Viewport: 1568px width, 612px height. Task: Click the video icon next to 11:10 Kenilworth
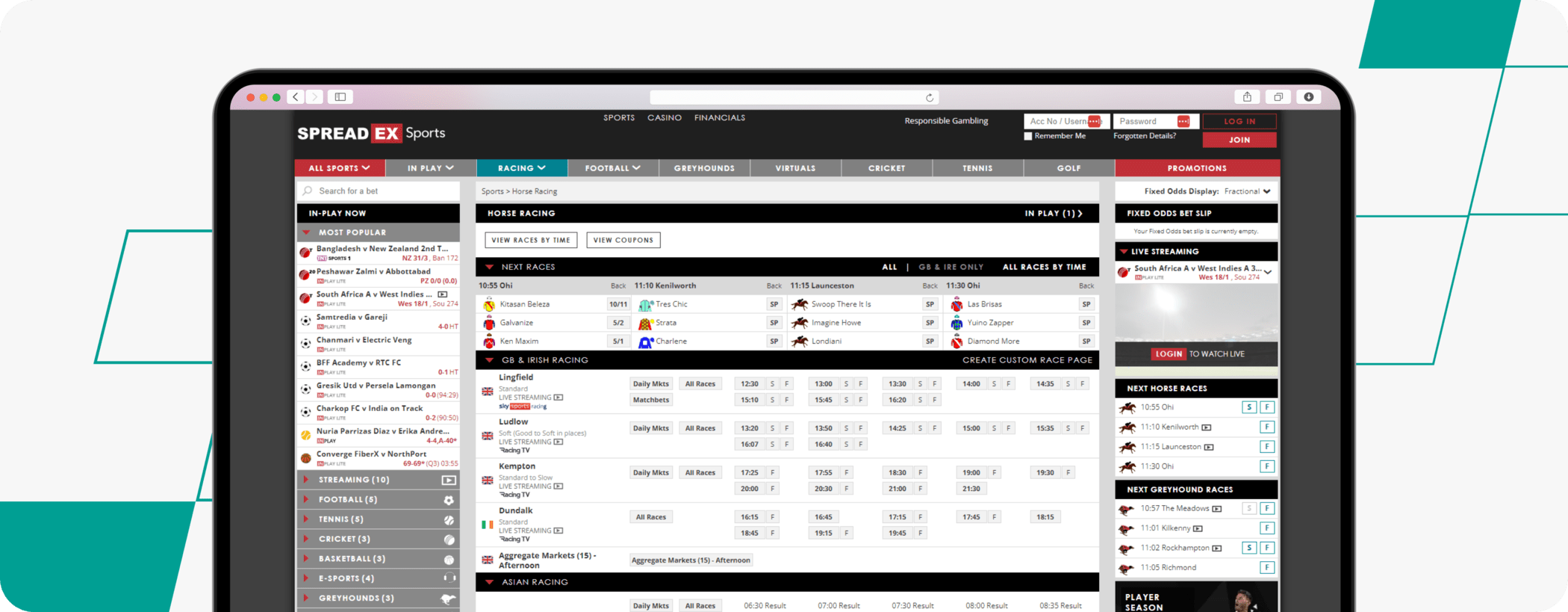[x=1207, y=427]
